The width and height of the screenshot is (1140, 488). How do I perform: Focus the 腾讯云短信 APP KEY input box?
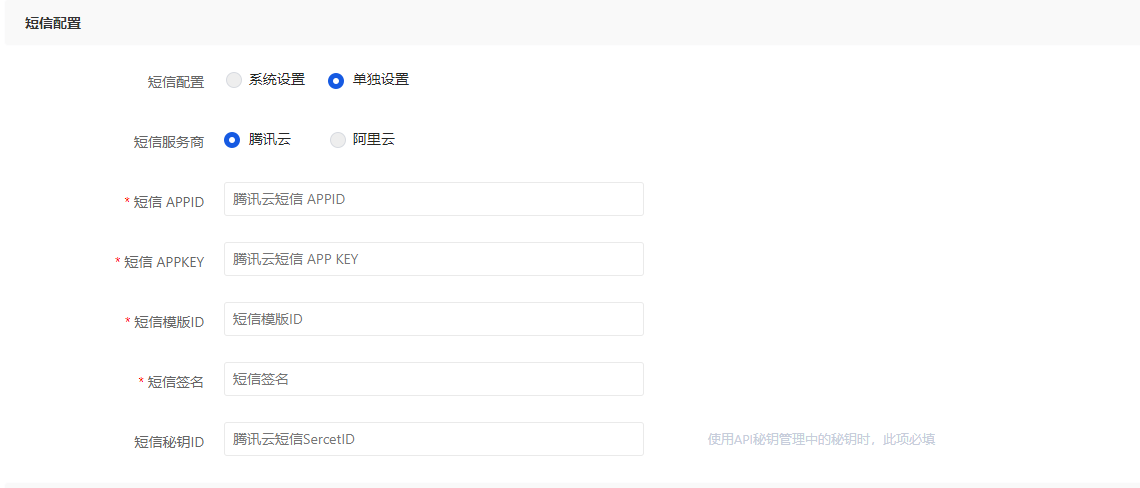[x=433, y=259]
